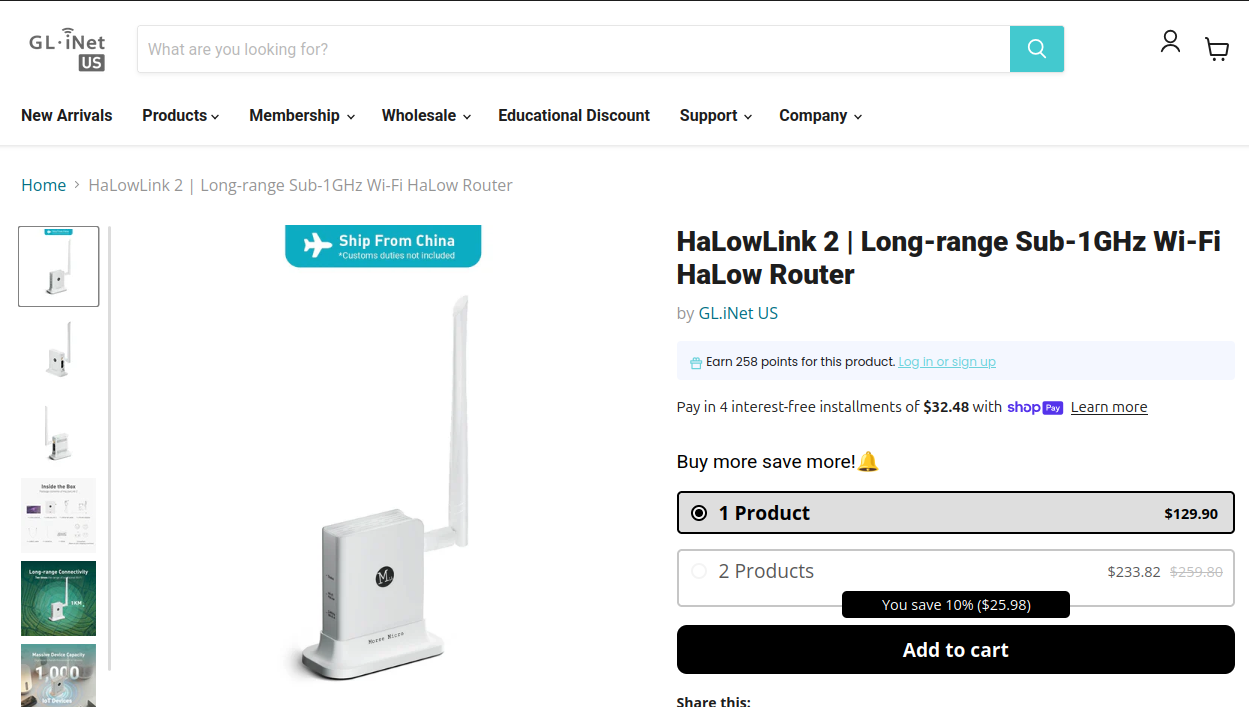Click the Add to cart button
The width and height of the screenshot is (1249, 707).
[x=956, y=650]
